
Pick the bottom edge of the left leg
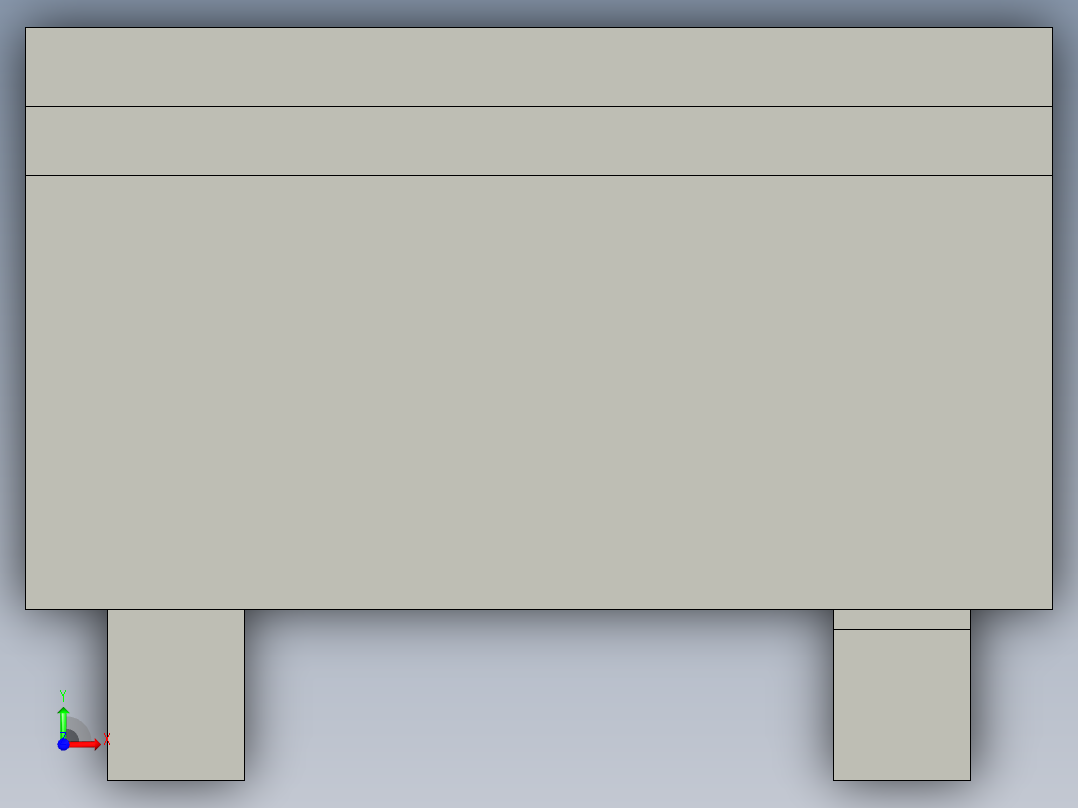tap(176, 780)
